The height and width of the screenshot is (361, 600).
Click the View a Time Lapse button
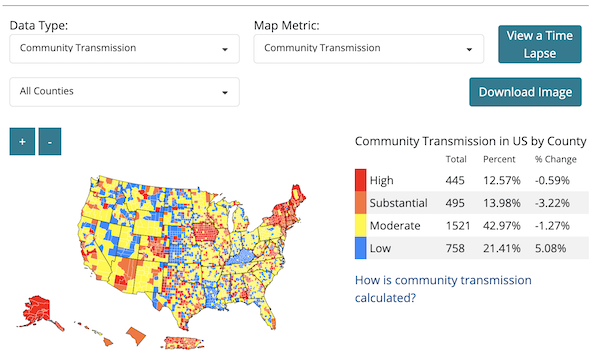540,44
